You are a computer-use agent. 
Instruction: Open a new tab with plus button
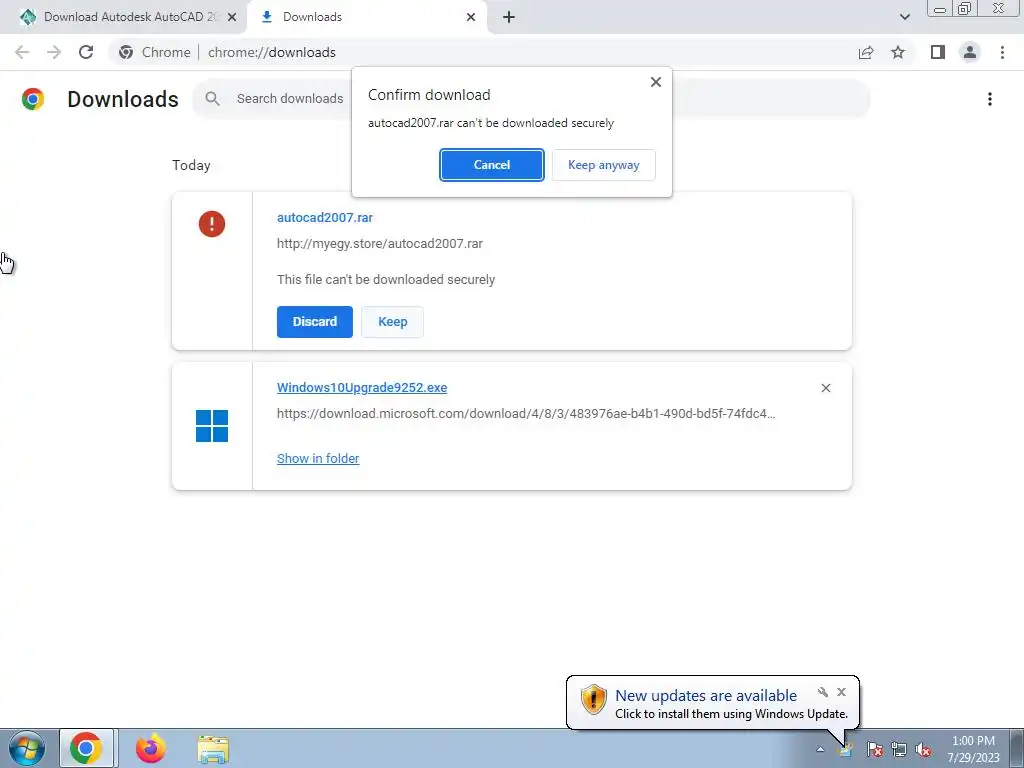(509, 17)
